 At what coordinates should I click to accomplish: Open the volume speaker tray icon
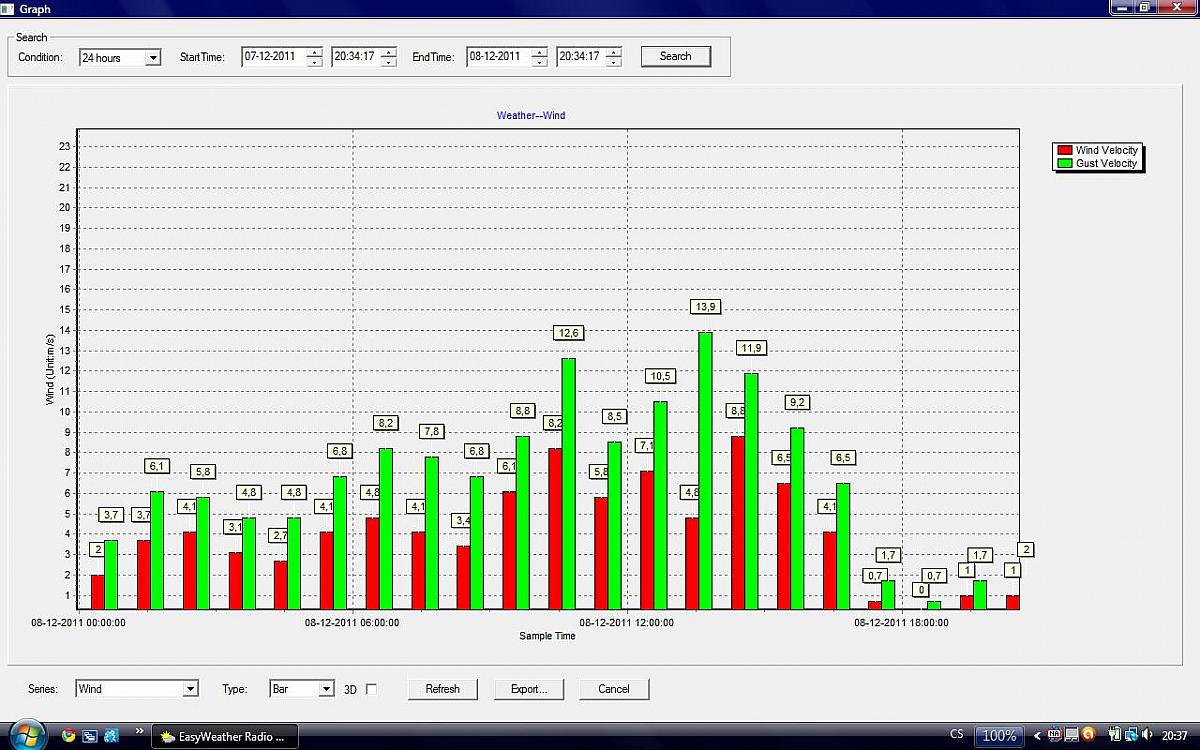(x=1147, y=735)
